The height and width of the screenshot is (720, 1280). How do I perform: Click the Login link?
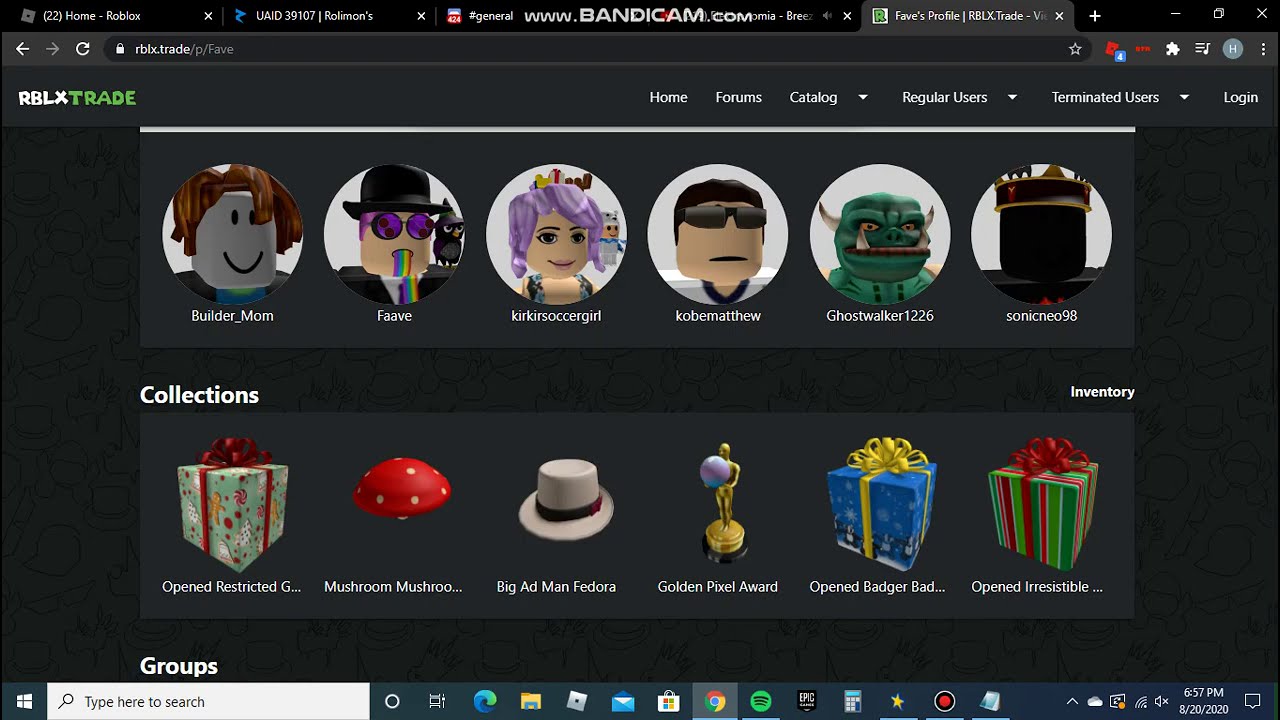point(1240,97)
